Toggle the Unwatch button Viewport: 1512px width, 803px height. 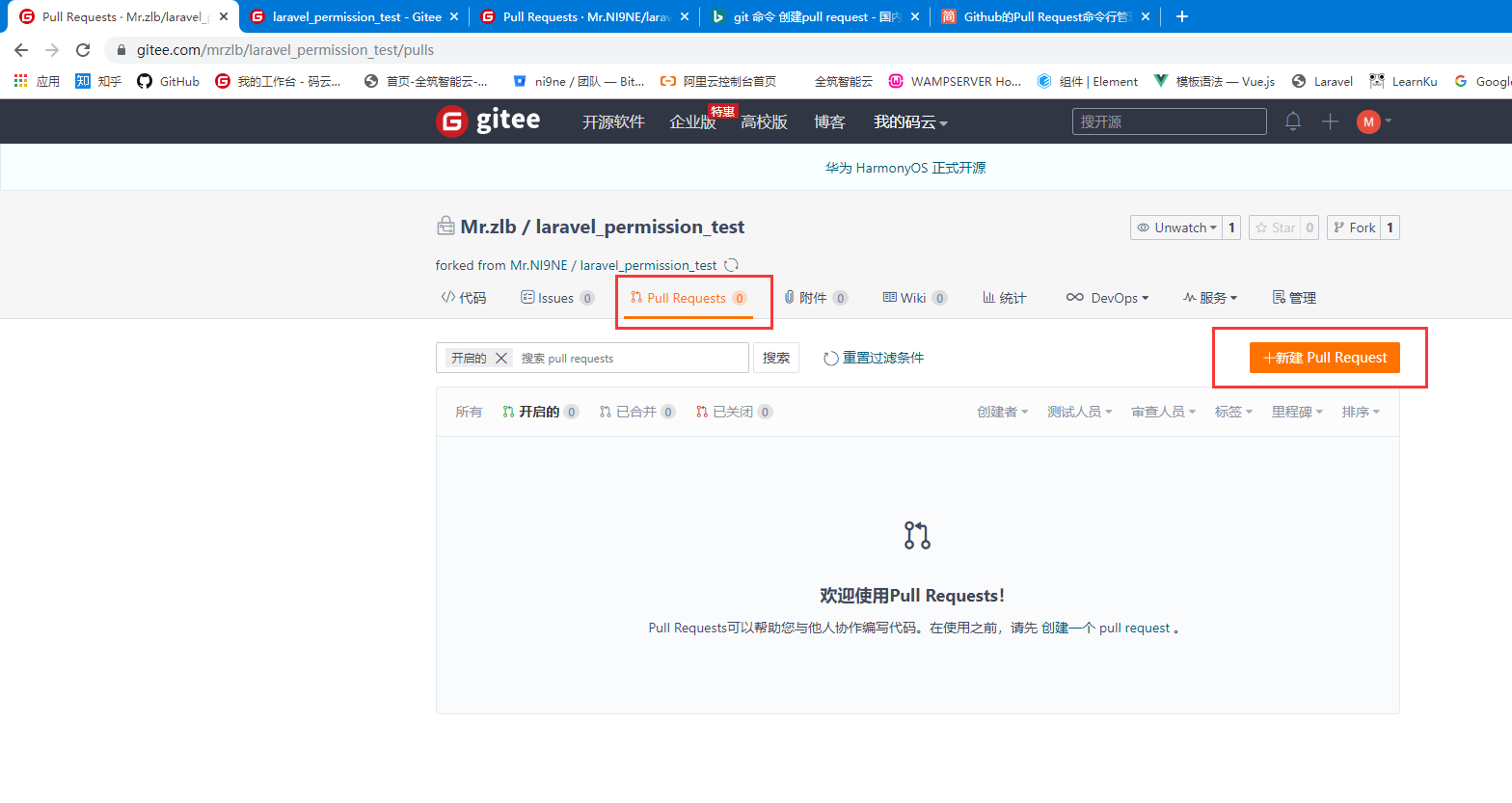[1176, 228]
